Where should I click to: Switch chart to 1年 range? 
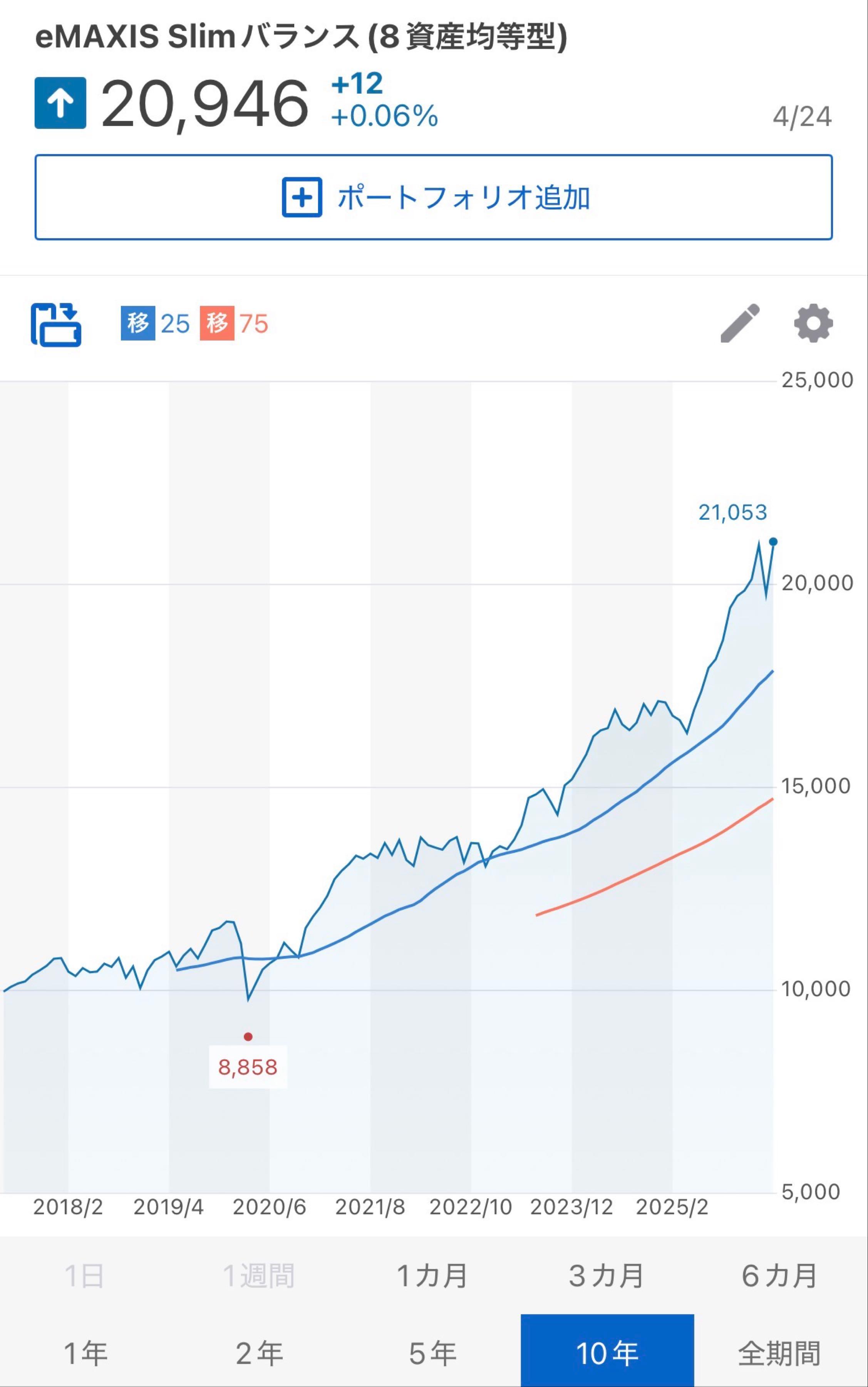tap(86, 1353)
